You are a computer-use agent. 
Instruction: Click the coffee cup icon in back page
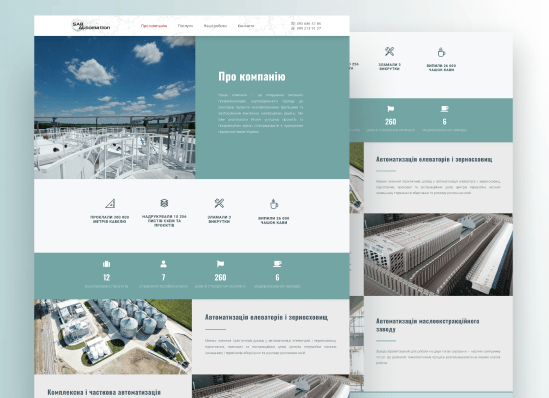[x=441, y=53]
